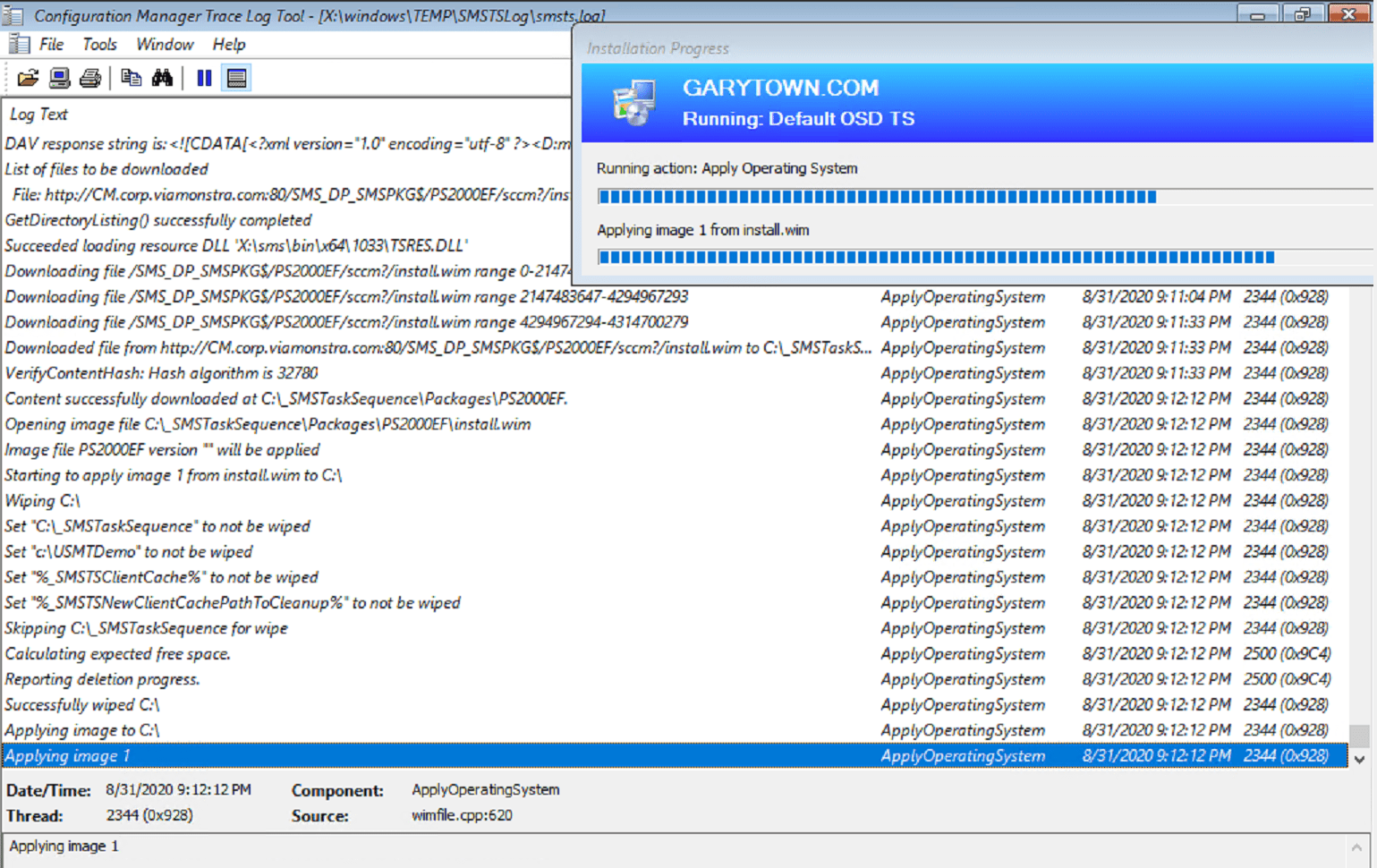
Task: Click the install.wim apply progress bar
Action: (x=939, y=256)
